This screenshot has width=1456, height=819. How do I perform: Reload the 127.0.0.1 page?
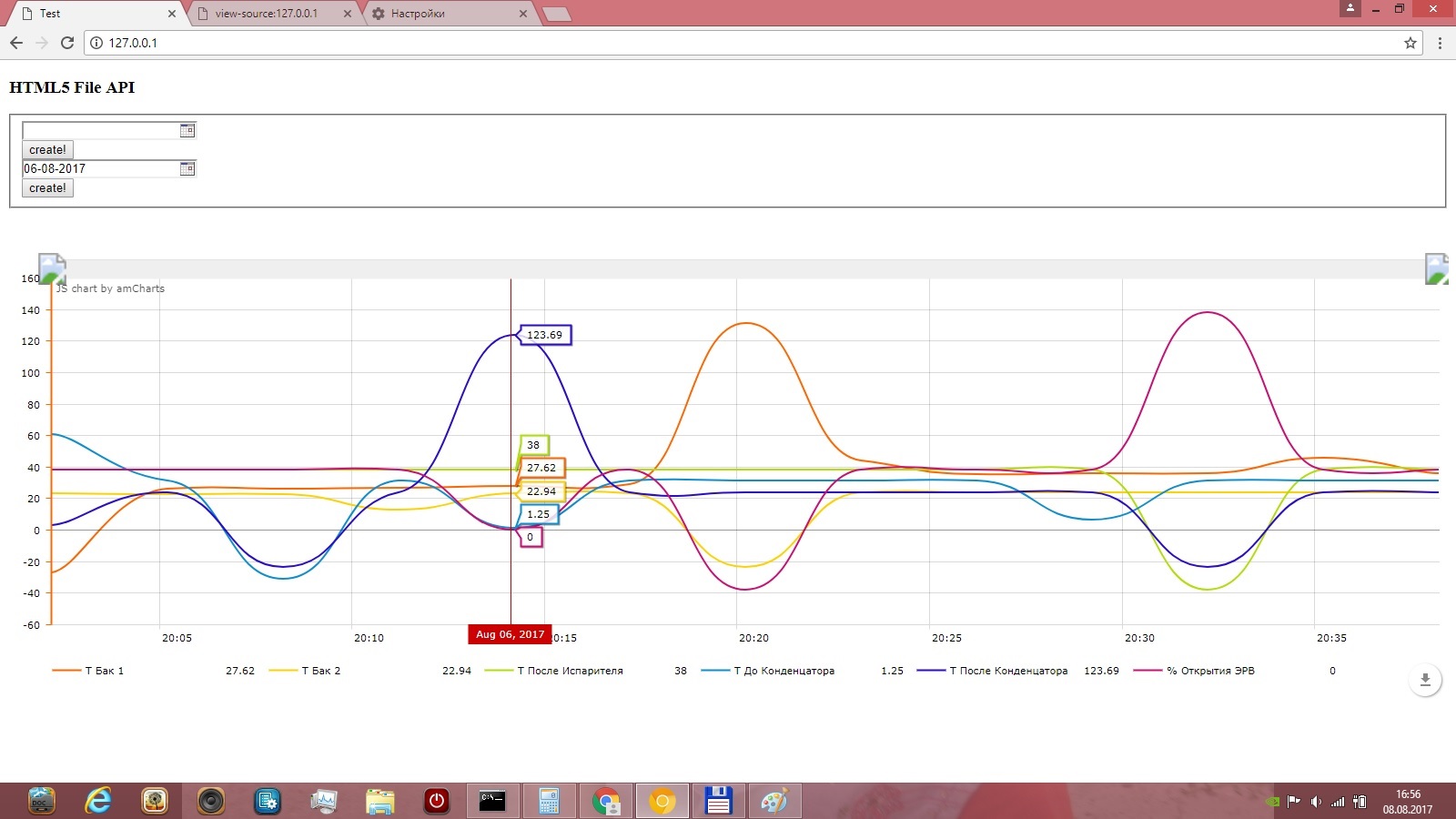[x=67, y=43]
